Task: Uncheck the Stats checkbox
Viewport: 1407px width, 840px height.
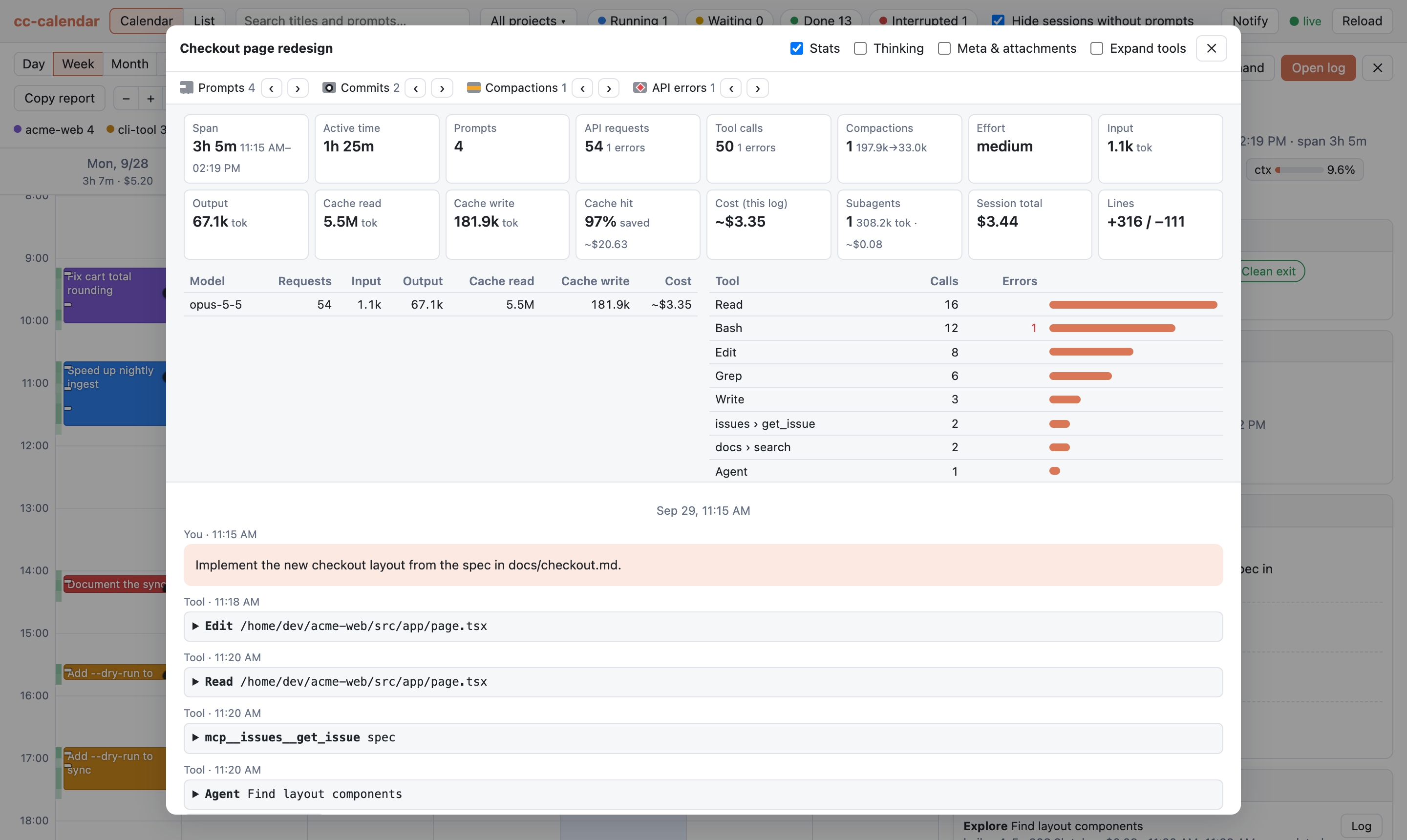Action: click(796, 48)
